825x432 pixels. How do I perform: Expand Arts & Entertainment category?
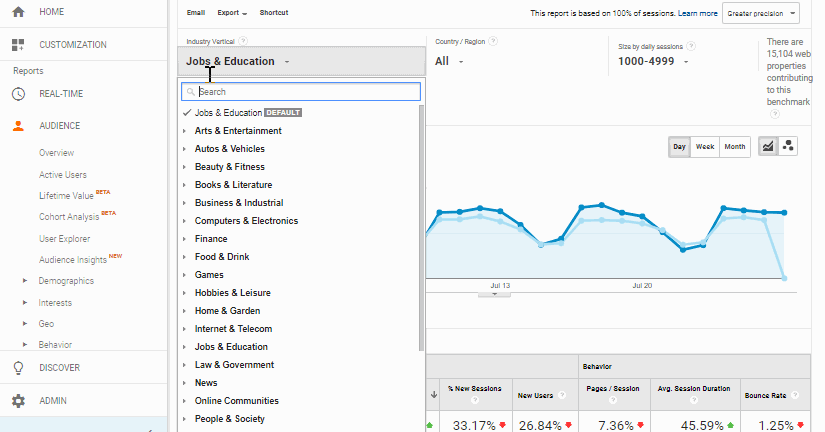pyautogui.click(x=185, y=131)
